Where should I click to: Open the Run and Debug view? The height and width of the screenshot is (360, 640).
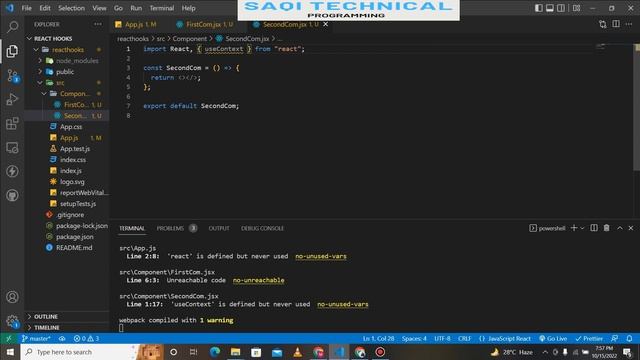tap(12, 99)
